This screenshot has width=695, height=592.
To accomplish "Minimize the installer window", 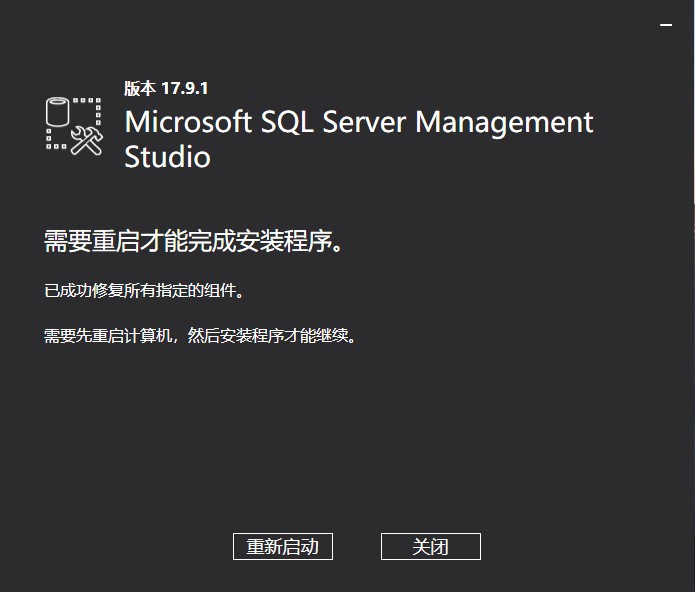I will (x=668, y=26).
